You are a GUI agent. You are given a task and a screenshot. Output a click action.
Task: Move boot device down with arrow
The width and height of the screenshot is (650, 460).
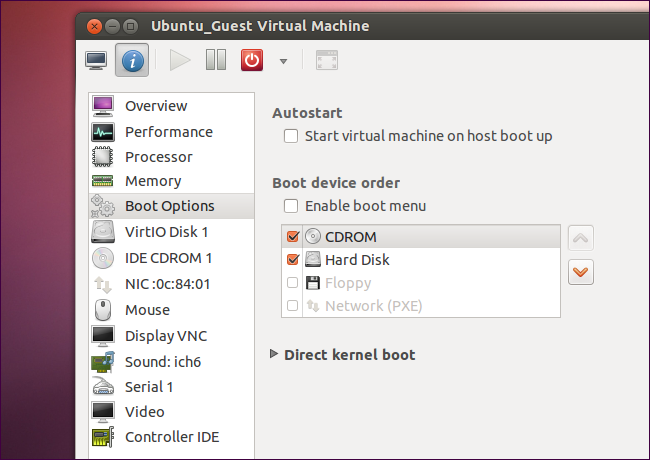[581, 271]
